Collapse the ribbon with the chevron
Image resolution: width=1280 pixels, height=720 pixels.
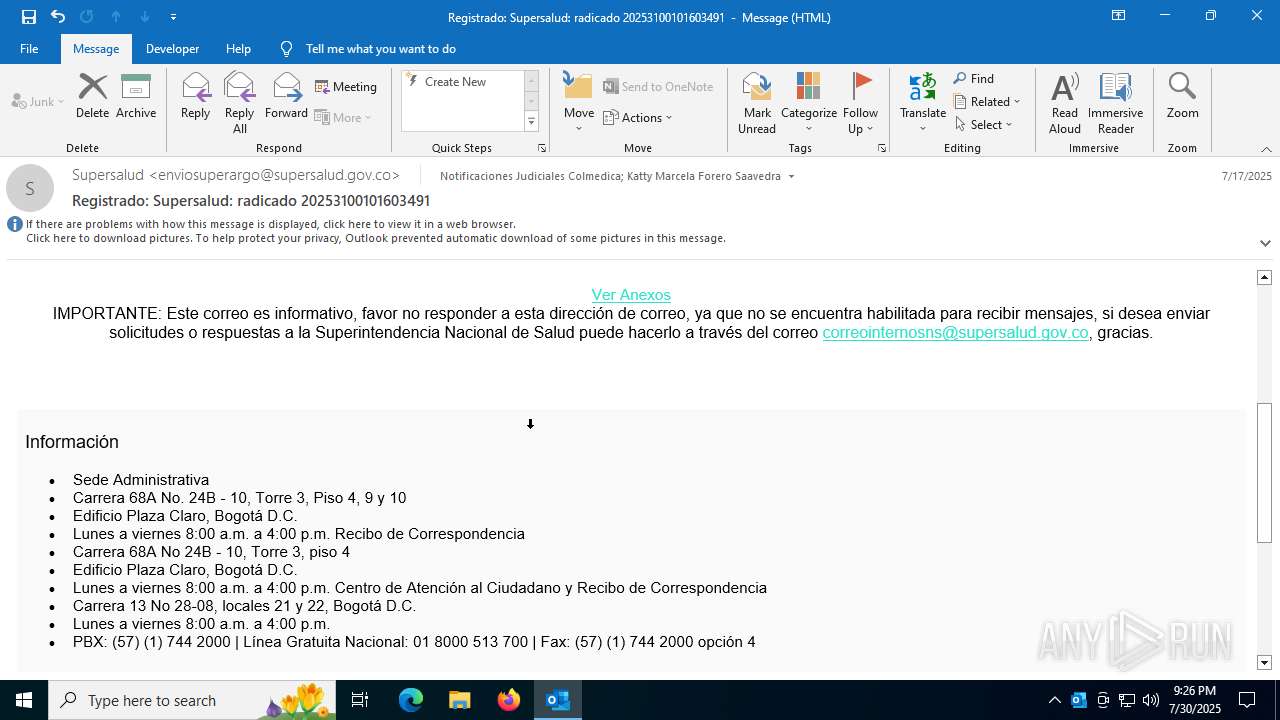tap(1266, 149)
